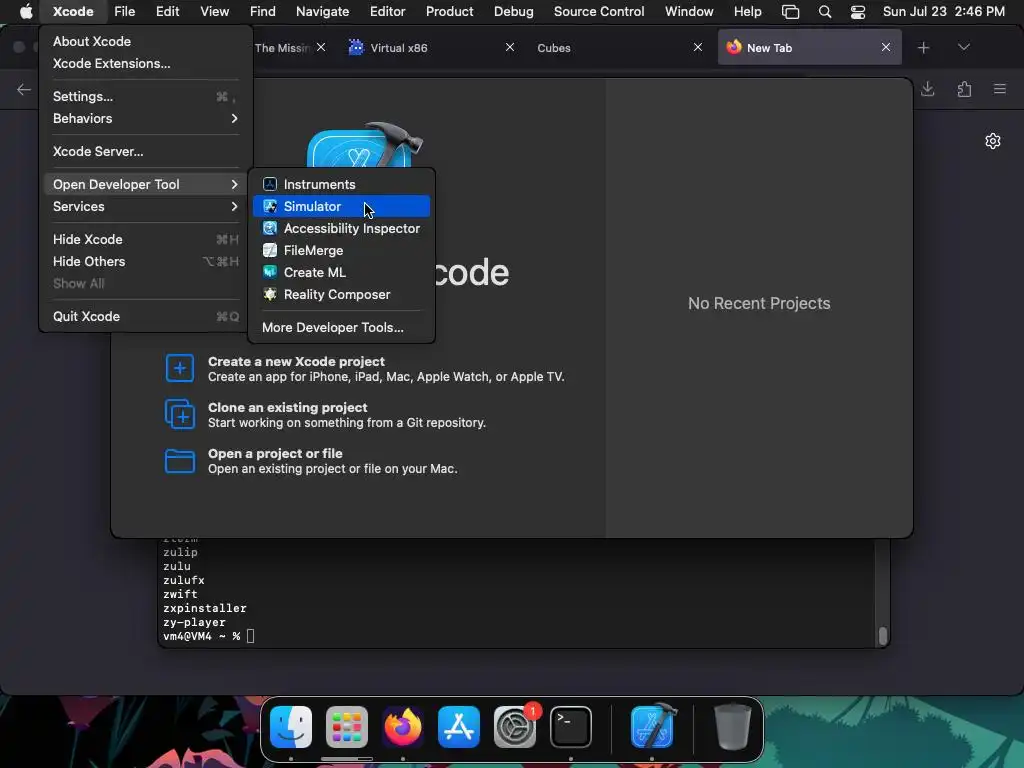The width and height of the screenshot is (1024, 768).
Task: Click Clone an existing project icon
Action: click(x=180, y=414)
